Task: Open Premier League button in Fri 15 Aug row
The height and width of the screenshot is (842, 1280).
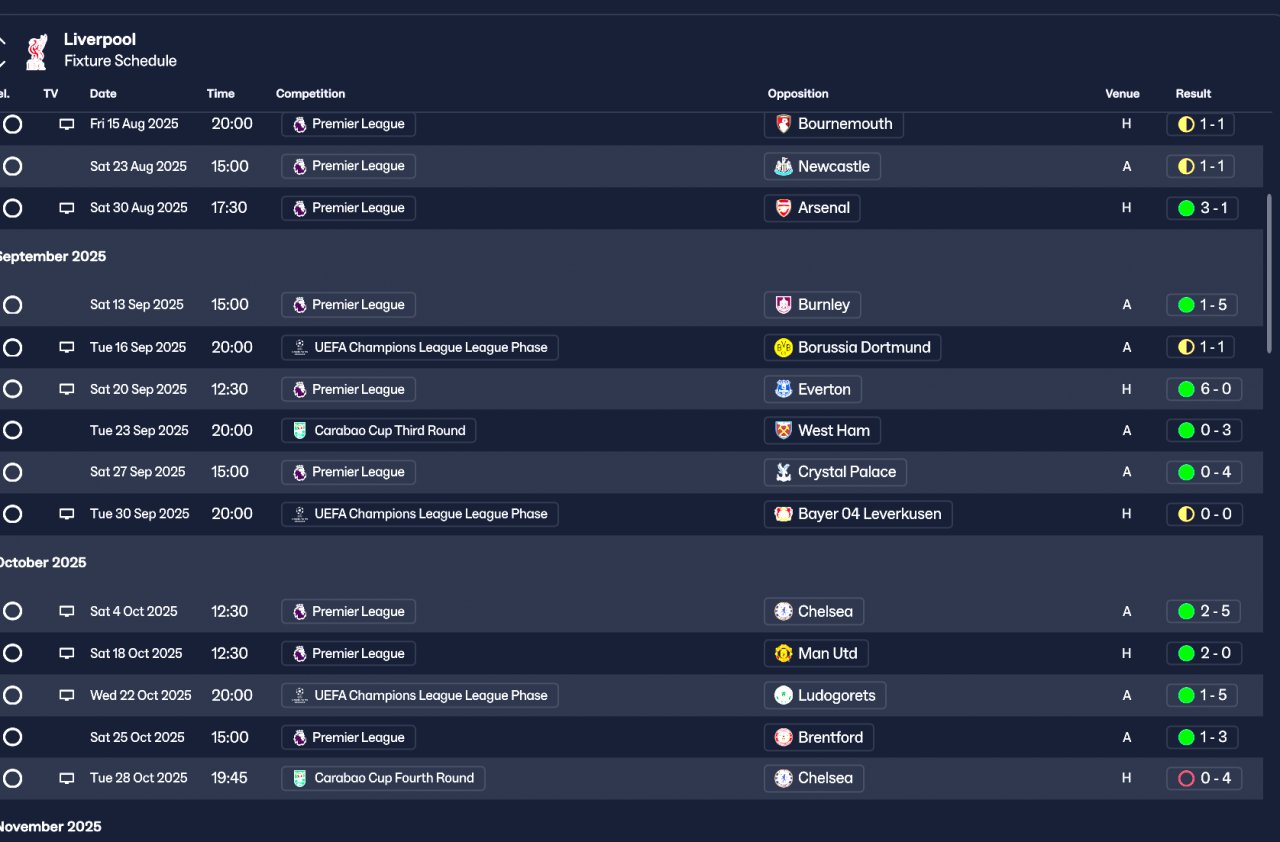Action: click(x=348, y=124)
